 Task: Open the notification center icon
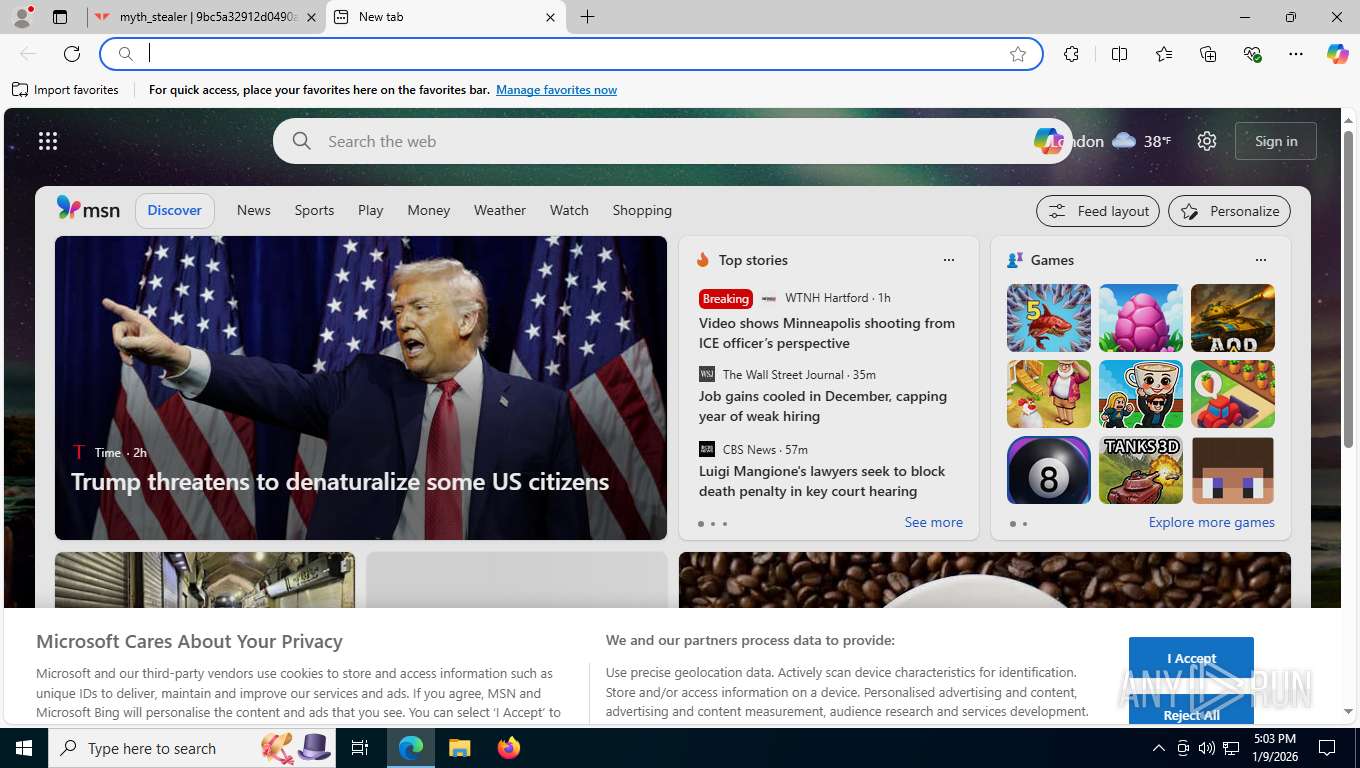(1327, 748)
